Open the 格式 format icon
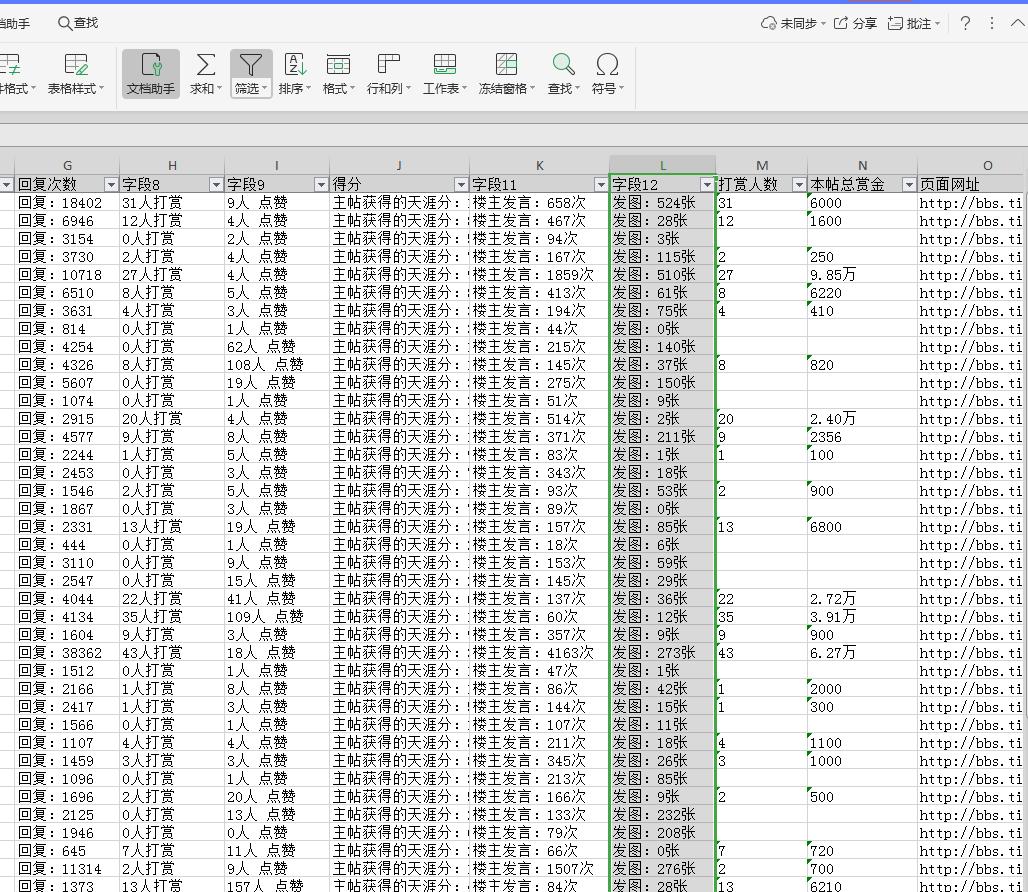1028x892 pixels. [338, 66]
